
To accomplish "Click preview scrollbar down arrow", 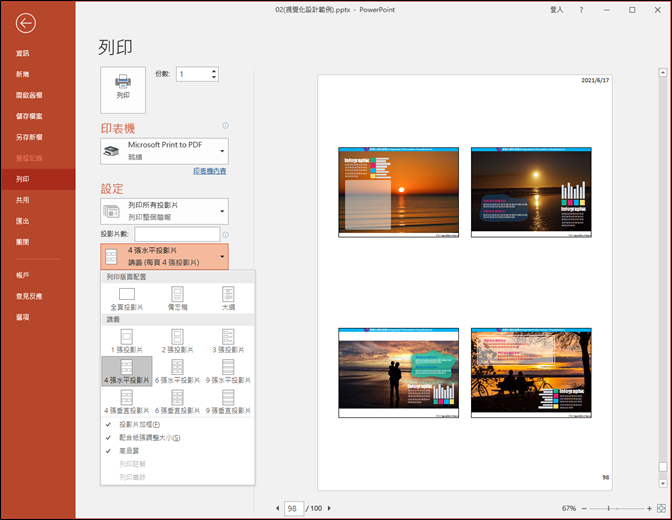I will point(663,484).
